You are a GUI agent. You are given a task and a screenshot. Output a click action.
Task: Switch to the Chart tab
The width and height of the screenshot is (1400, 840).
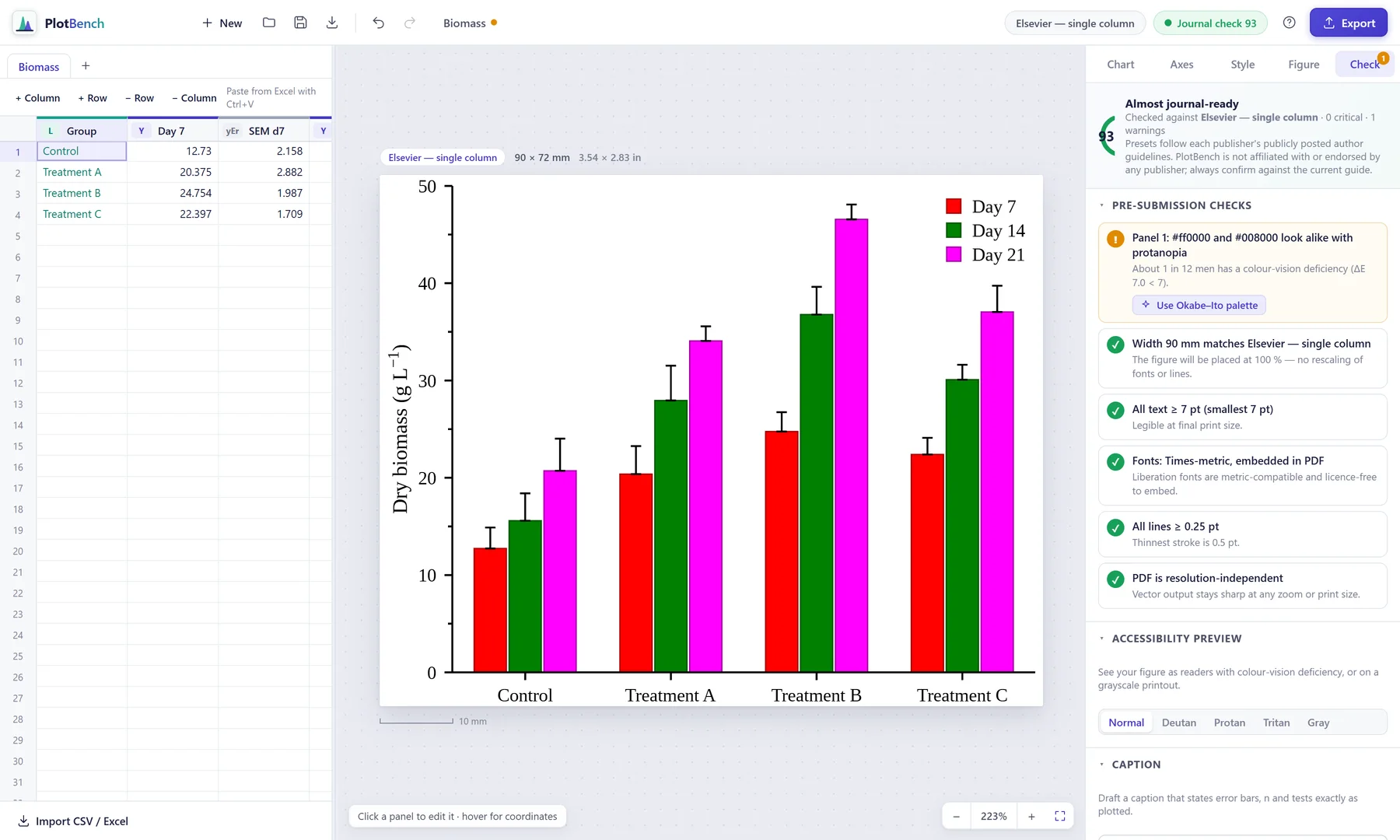(1120, 65)
